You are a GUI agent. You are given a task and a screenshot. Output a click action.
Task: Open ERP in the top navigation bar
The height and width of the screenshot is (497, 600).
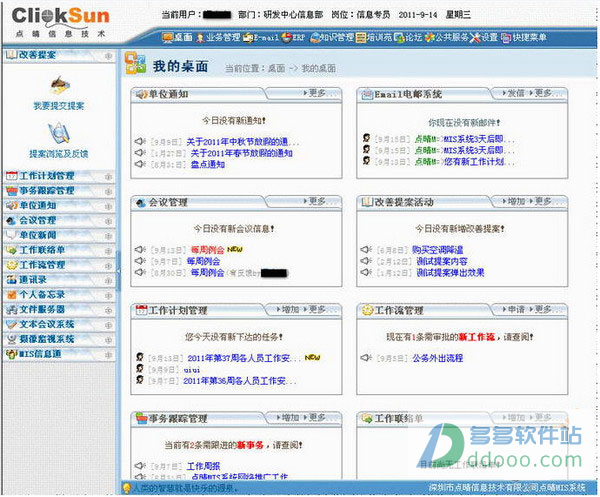pyautogui.click(x=293, y=37)
